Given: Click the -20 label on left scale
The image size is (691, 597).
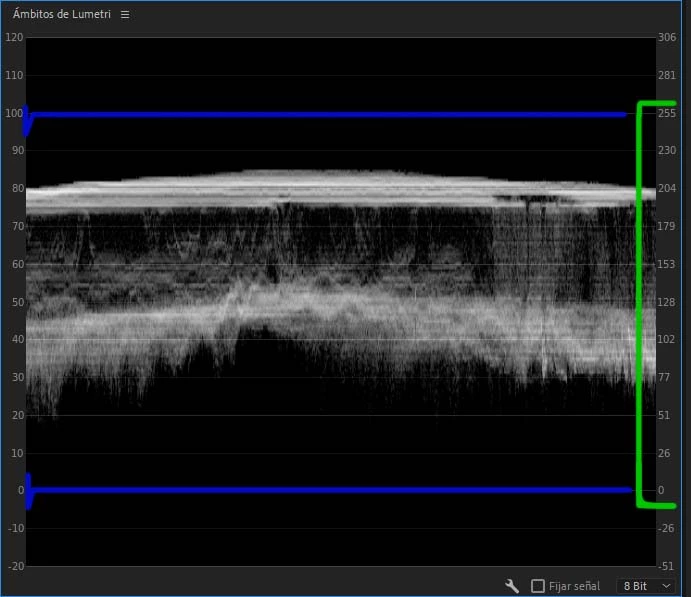Looking at the screenshot, I should [x=16, y=566].
